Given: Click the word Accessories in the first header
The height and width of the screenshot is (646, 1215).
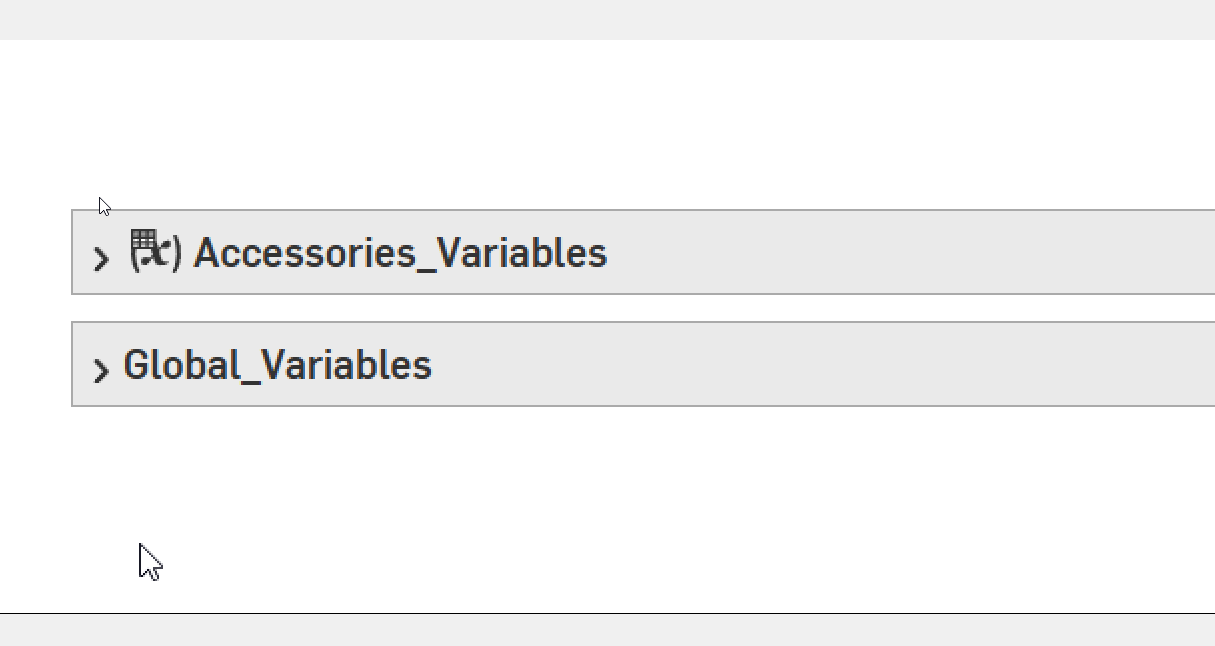Looking at the screenshot, I should coord(303,253).
